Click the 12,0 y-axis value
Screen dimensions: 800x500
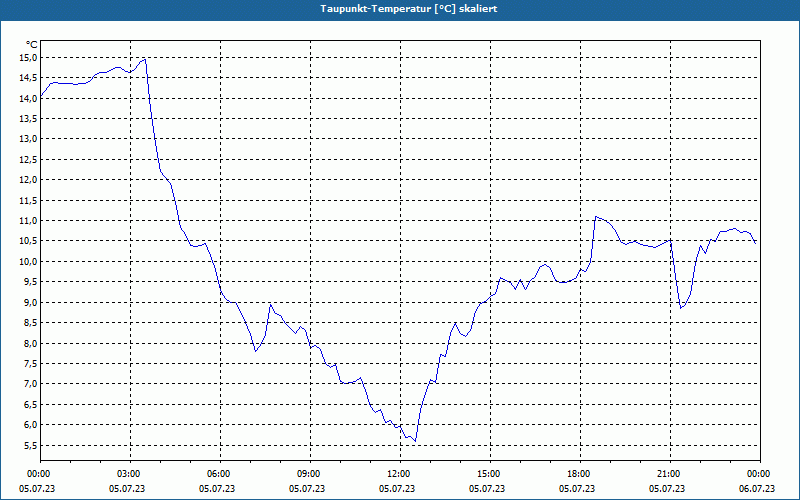tap(29, 180)
